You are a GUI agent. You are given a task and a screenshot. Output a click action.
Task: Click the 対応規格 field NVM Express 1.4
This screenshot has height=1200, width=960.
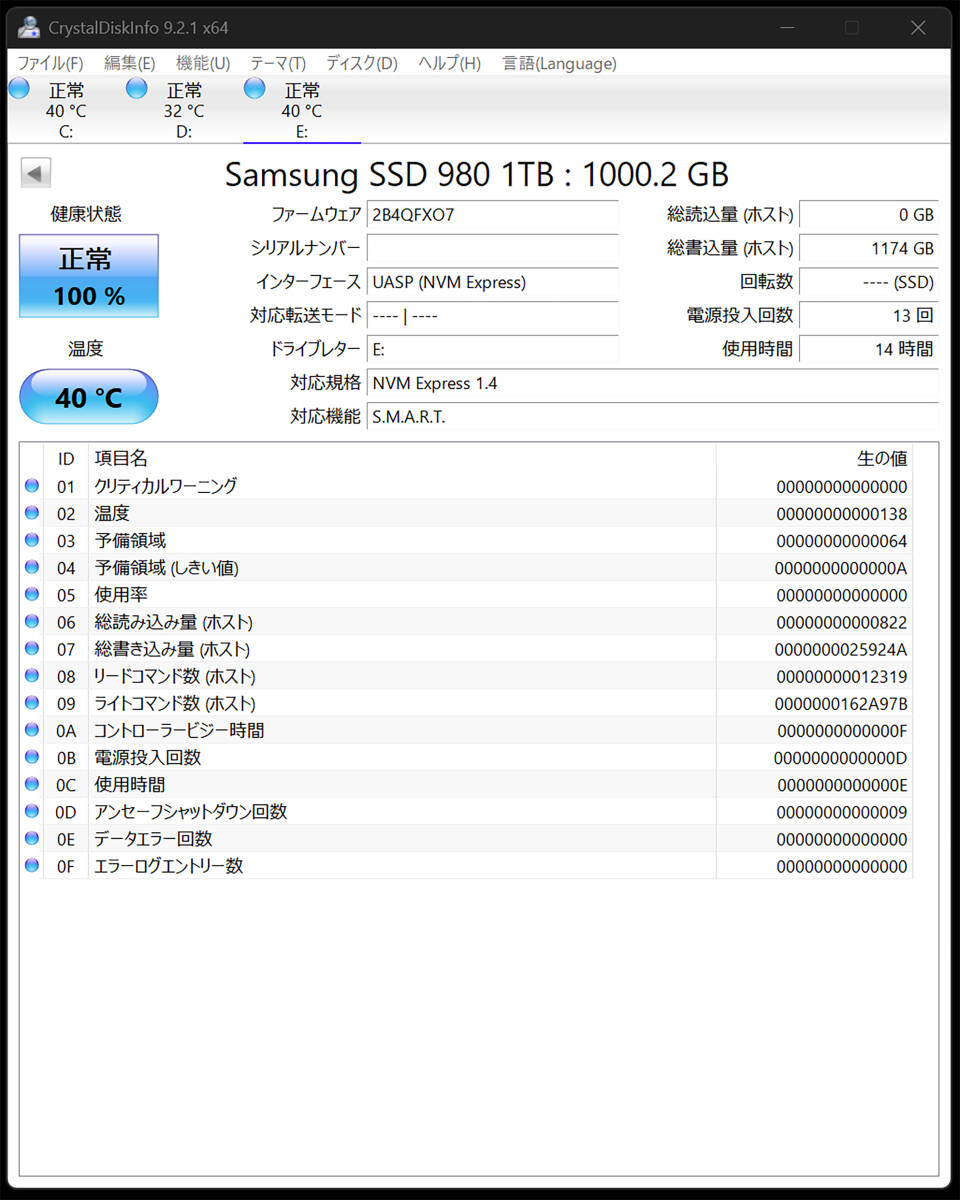[x=653, y=383]
